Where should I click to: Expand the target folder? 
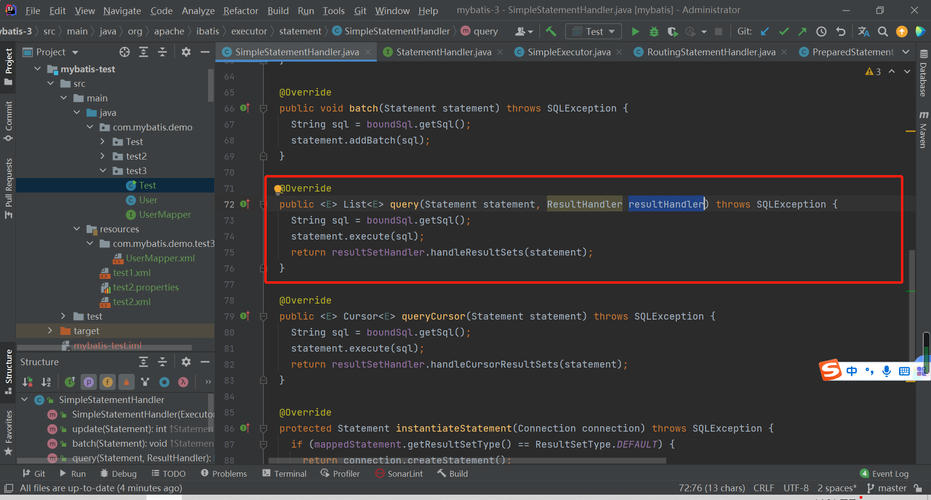pos(50,331)
